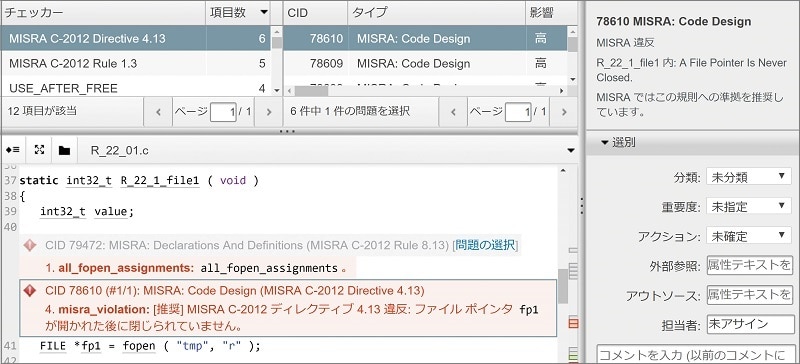Image resolution: width=800 pixels, height=364 pixels.
Task: Open アクション dropdown set to 未確定
Action: (748, 236)
